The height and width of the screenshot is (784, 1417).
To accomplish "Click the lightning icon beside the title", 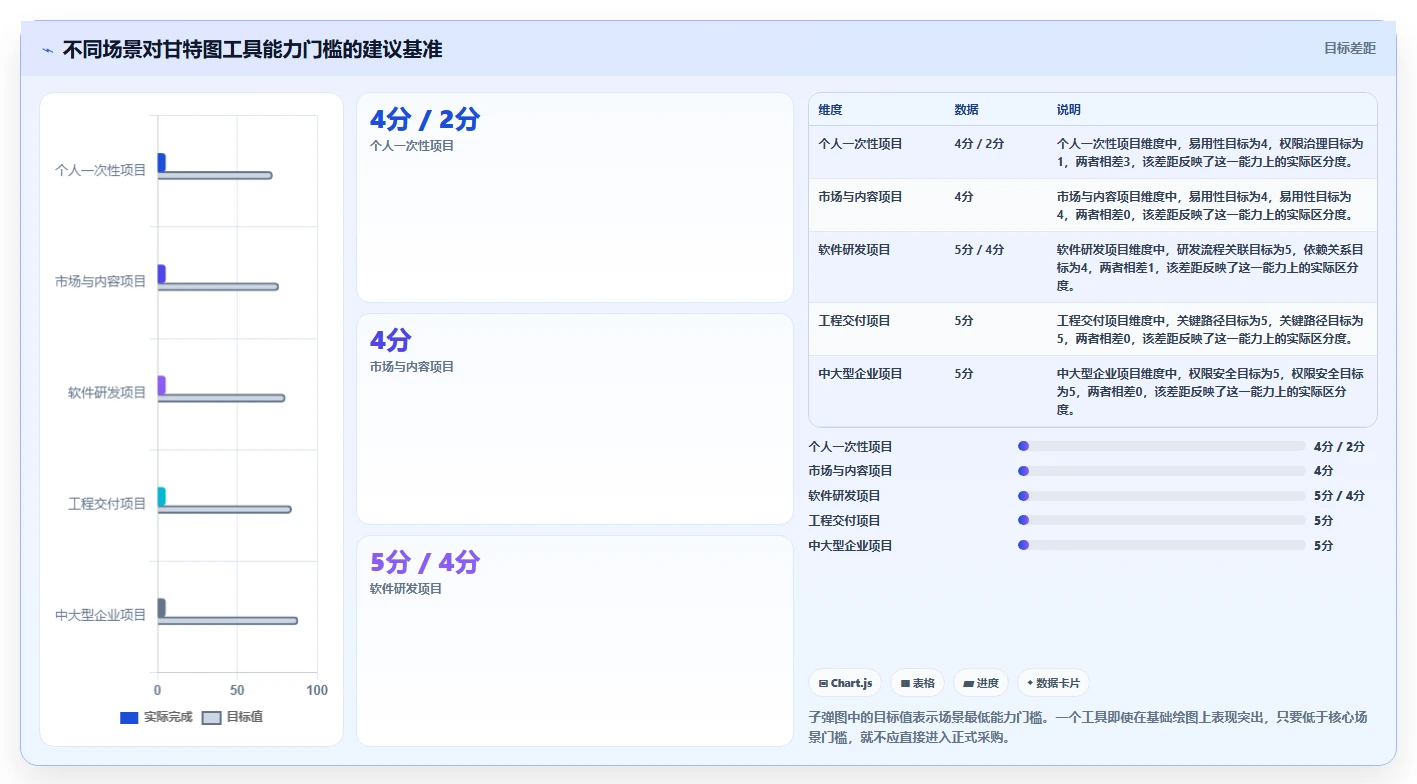I will tap(47, 50).
